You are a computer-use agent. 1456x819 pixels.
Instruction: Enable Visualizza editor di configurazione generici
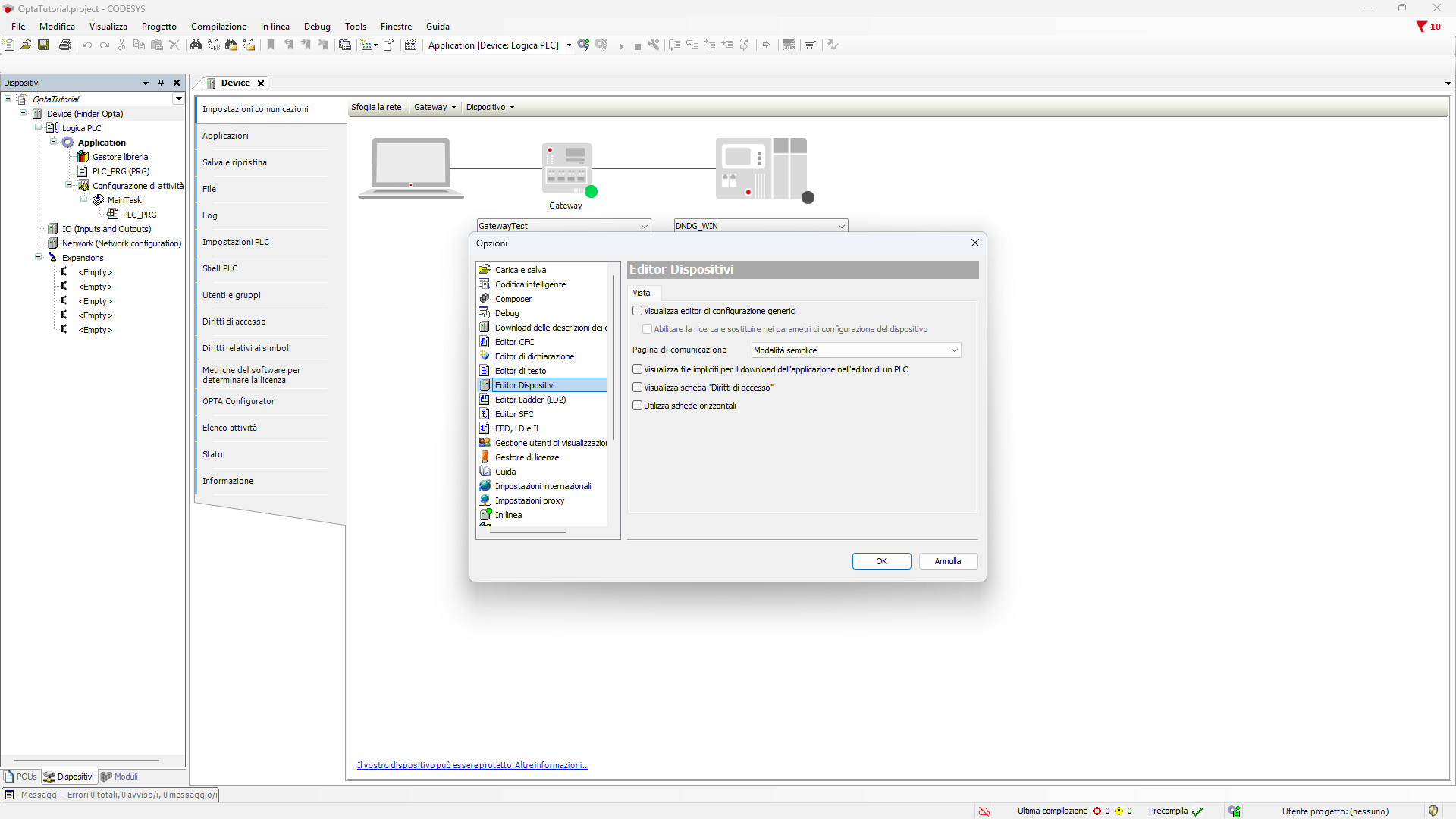pyautogui.click(x=638, y=311)
